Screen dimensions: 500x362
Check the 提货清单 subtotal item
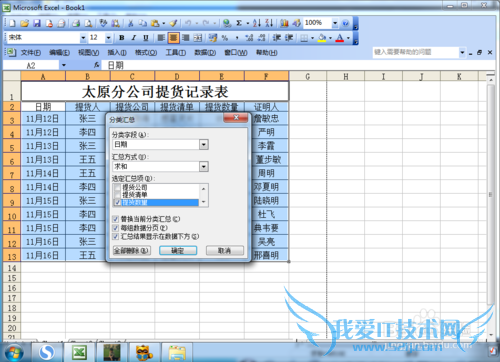pos(117,195)
